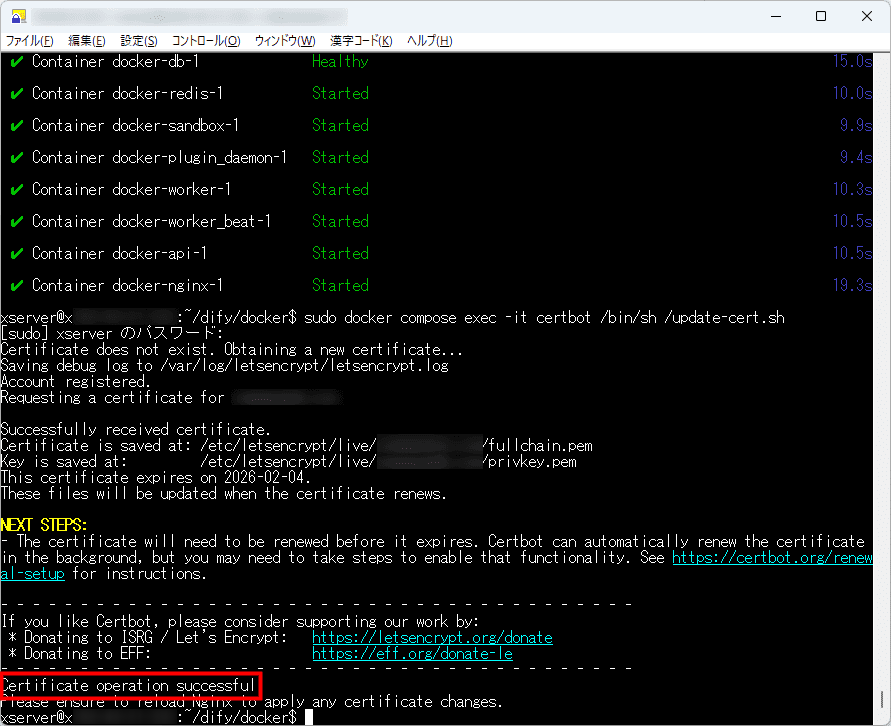Open the 設定(S) menu
This screenshot has height=726, width=891.
[x=139, y=41]
